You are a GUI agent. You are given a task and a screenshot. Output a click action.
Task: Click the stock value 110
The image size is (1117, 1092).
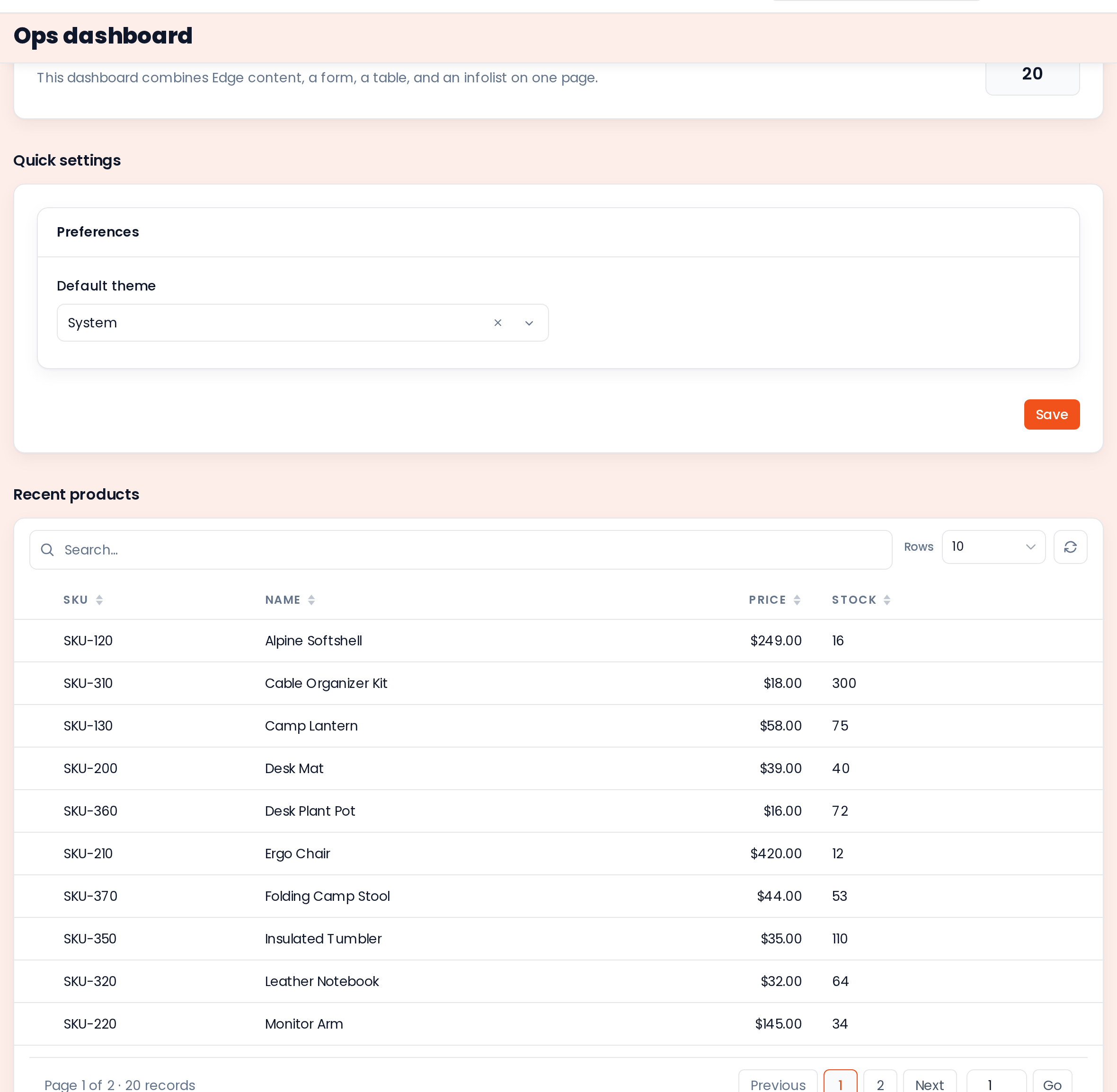[x=840, y=939]
